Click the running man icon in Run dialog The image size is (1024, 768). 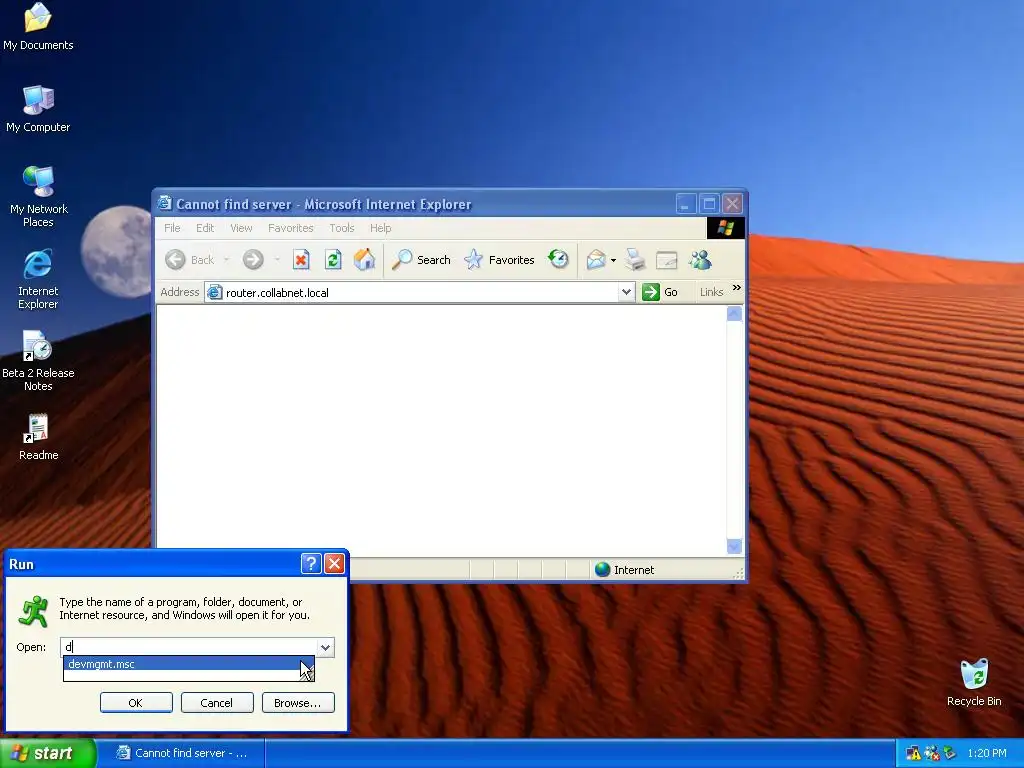(x=33, y=611)
